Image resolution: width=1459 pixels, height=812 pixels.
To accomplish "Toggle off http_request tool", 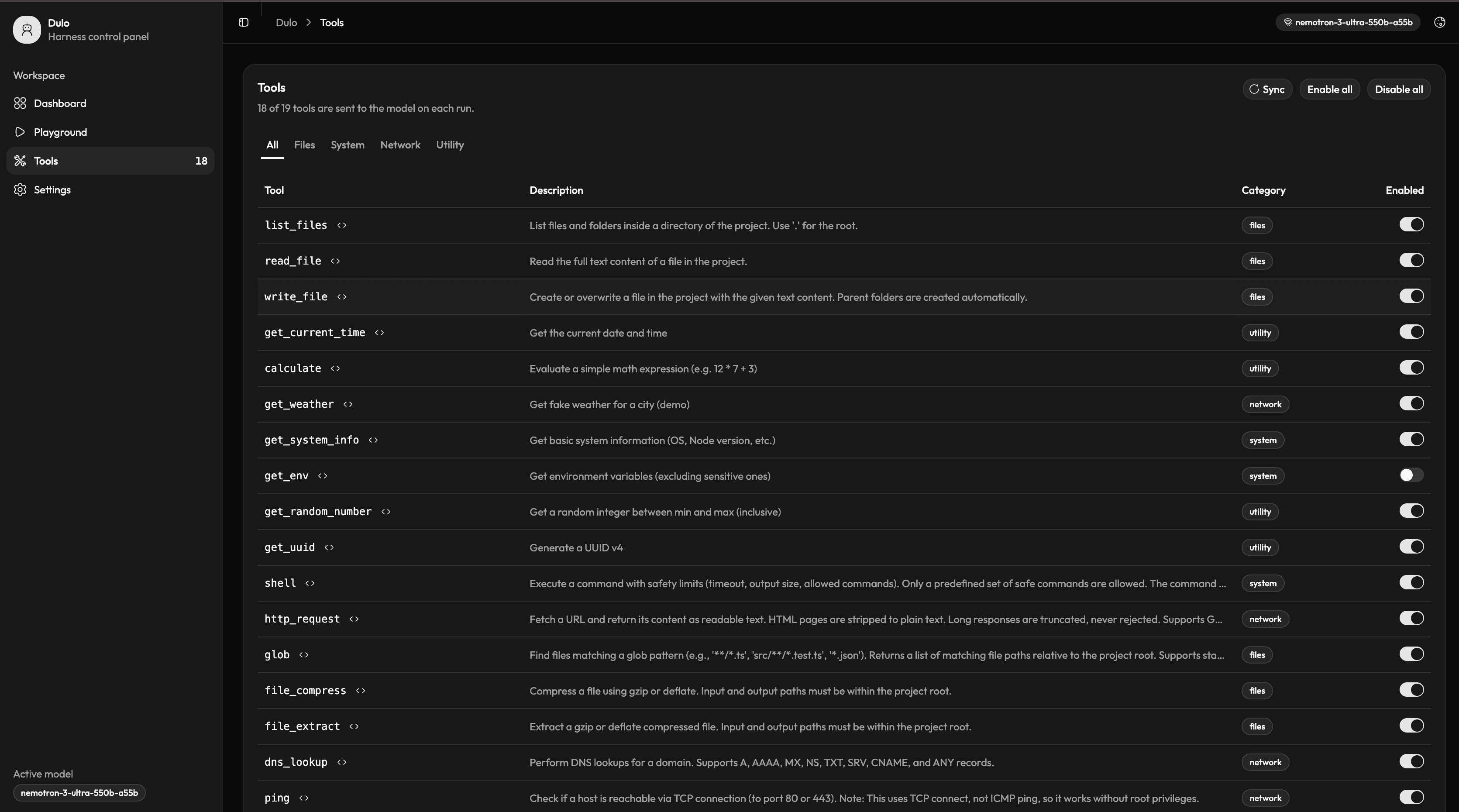I will 1411,618.
